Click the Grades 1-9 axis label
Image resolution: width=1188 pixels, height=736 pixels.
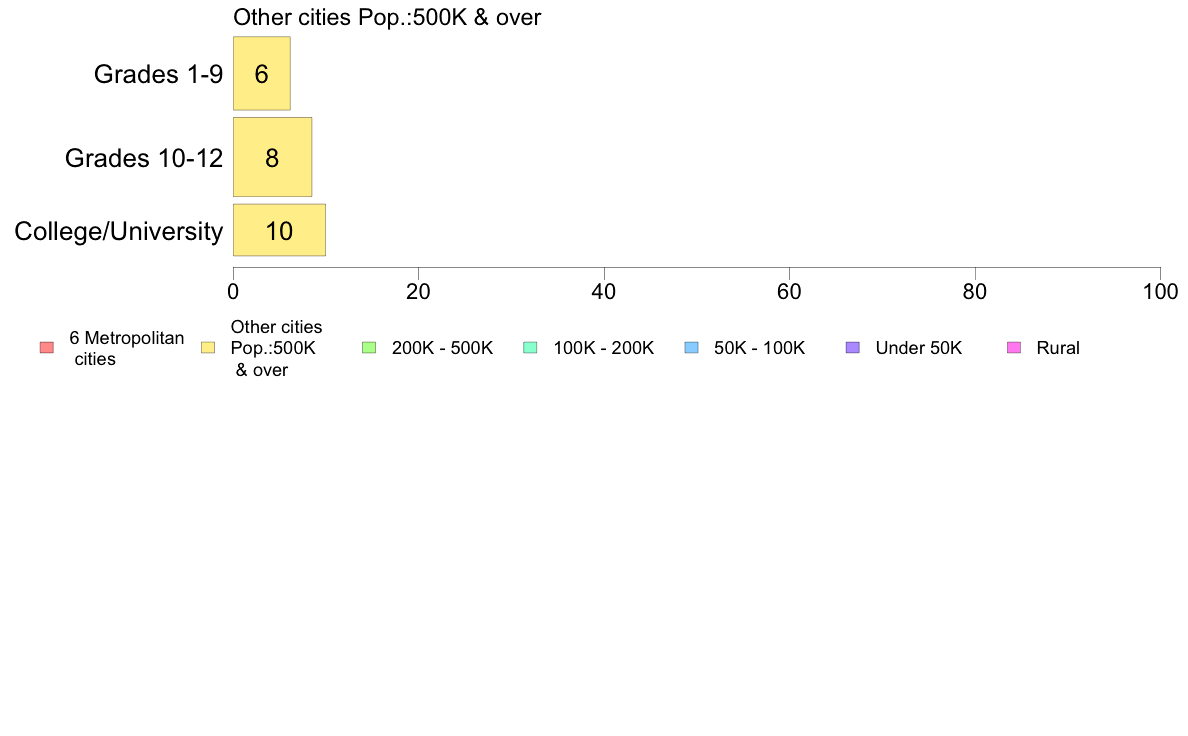click(158, 74)
